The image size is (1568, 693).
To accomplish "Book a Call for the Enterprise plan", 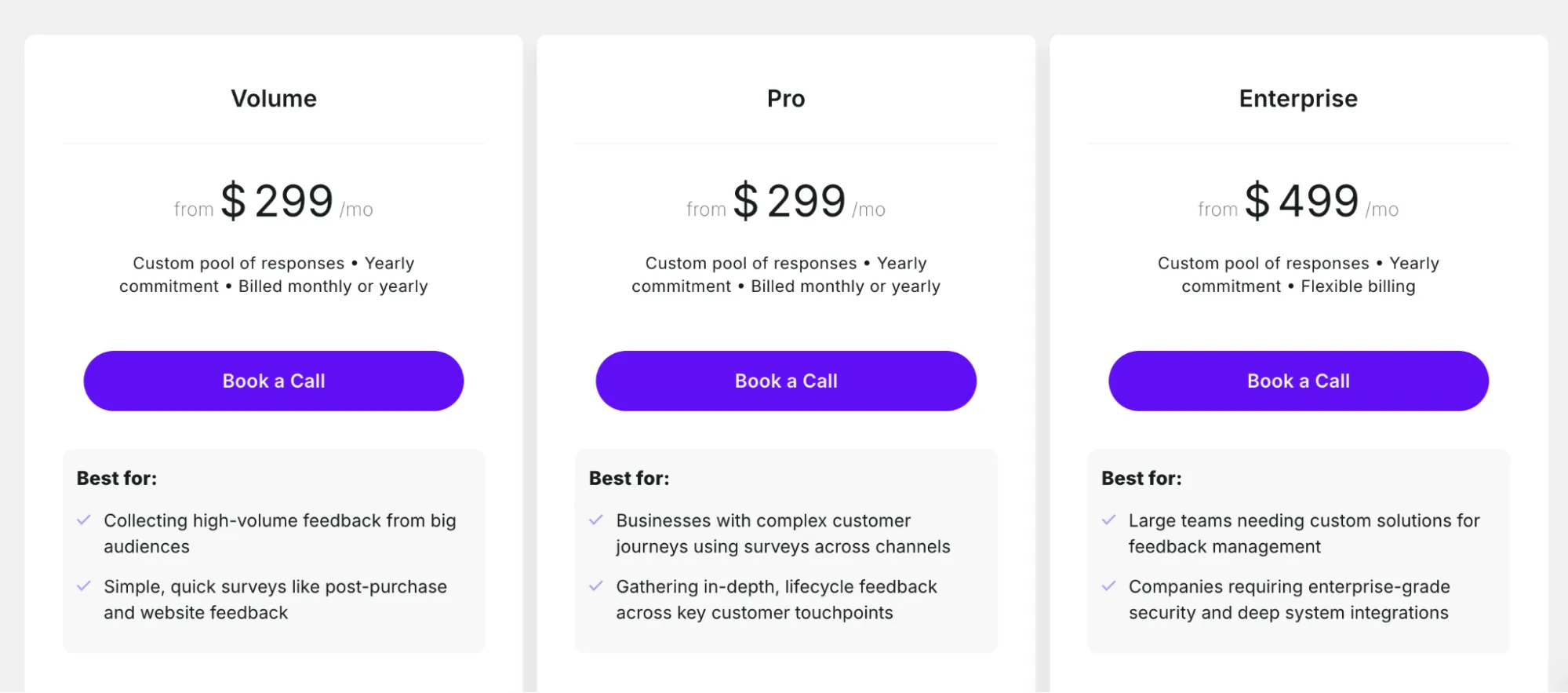I will (x=1297, y=381).
